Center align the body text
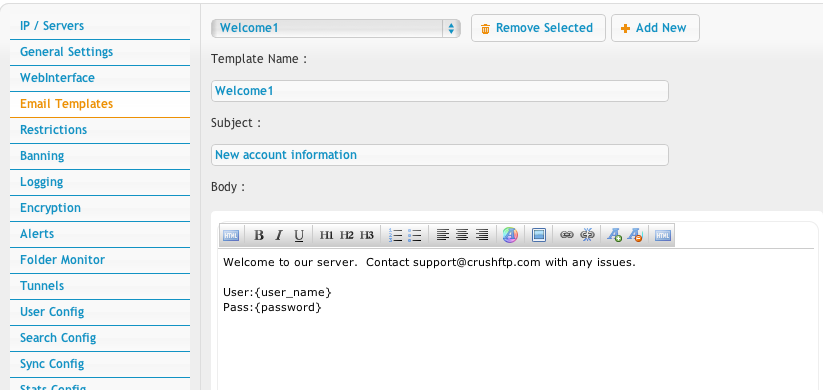823x390 pixels. coord(462,235)
